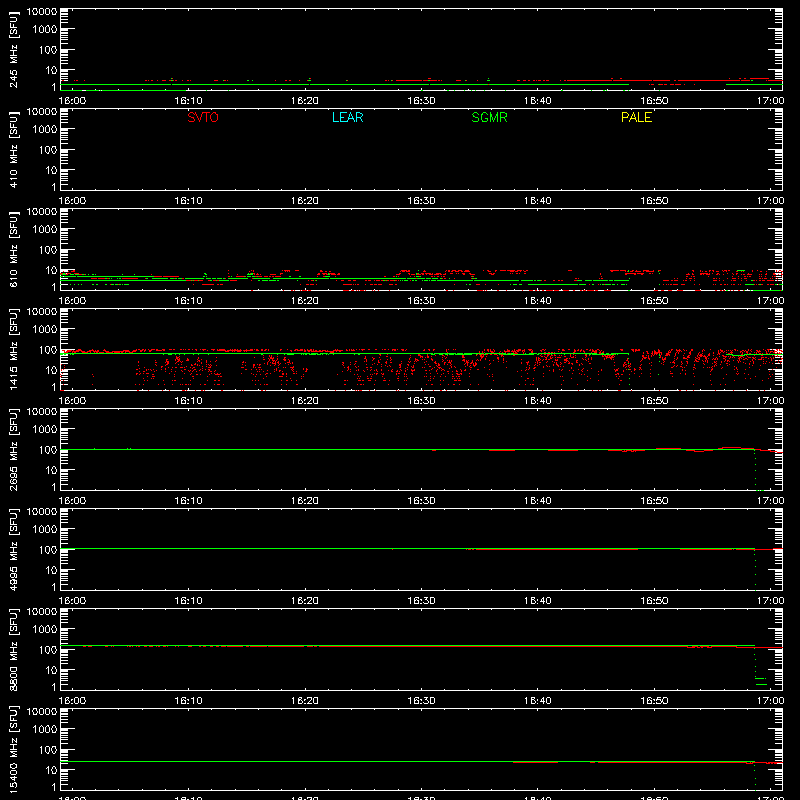
Task: Click 16:00 tick under the 1415 MHz panel
Action: tap(72, 401)
